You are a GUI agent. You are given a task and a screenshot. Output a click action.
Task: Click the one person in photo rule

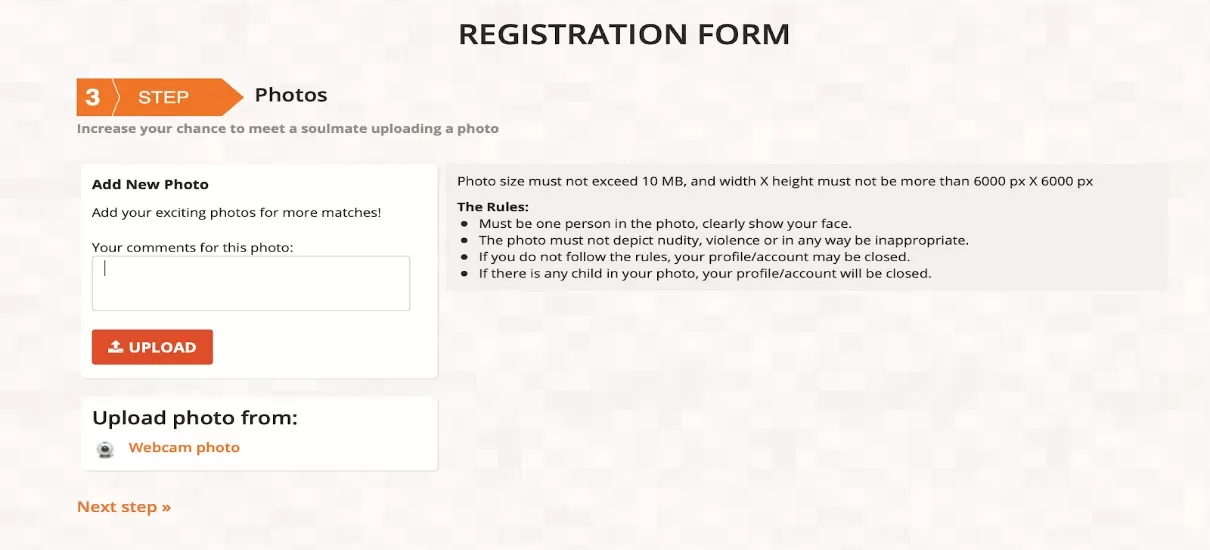tap(665, 224)
